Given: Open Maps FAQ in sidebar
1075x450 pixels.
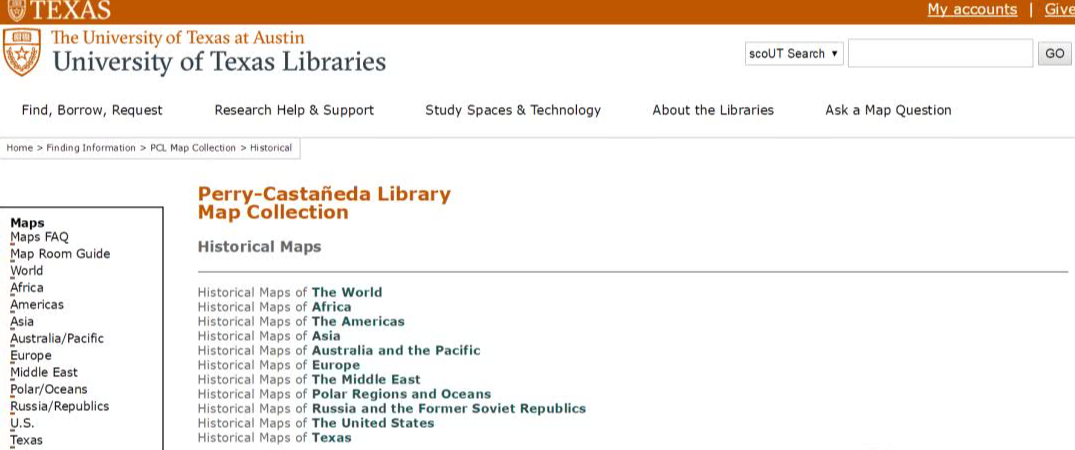Looking at the screenshot, I should tap(40, 237).
